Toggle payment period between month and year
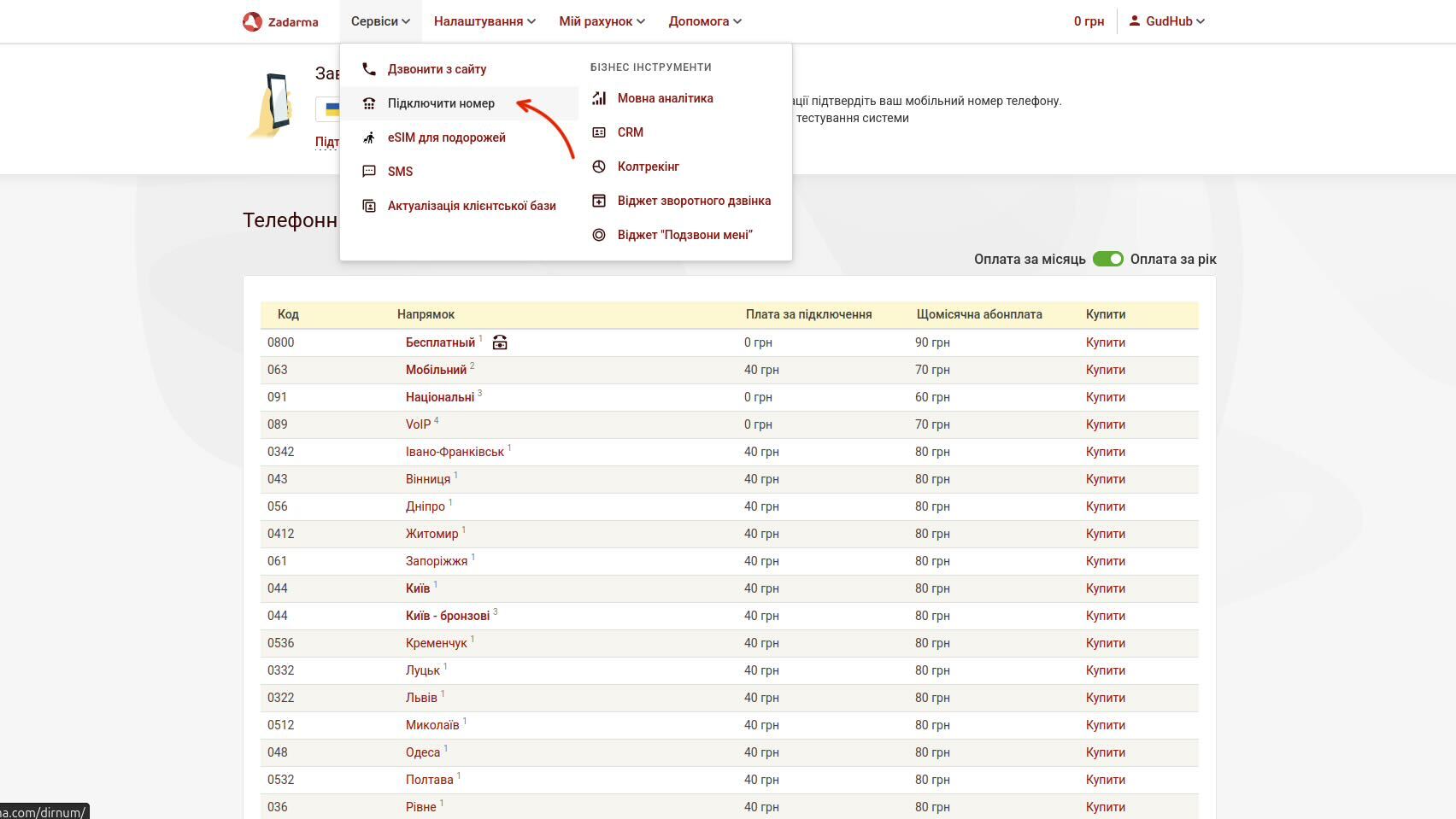This screenshot has height=819, width=1456. click(x=1108, y=259)
